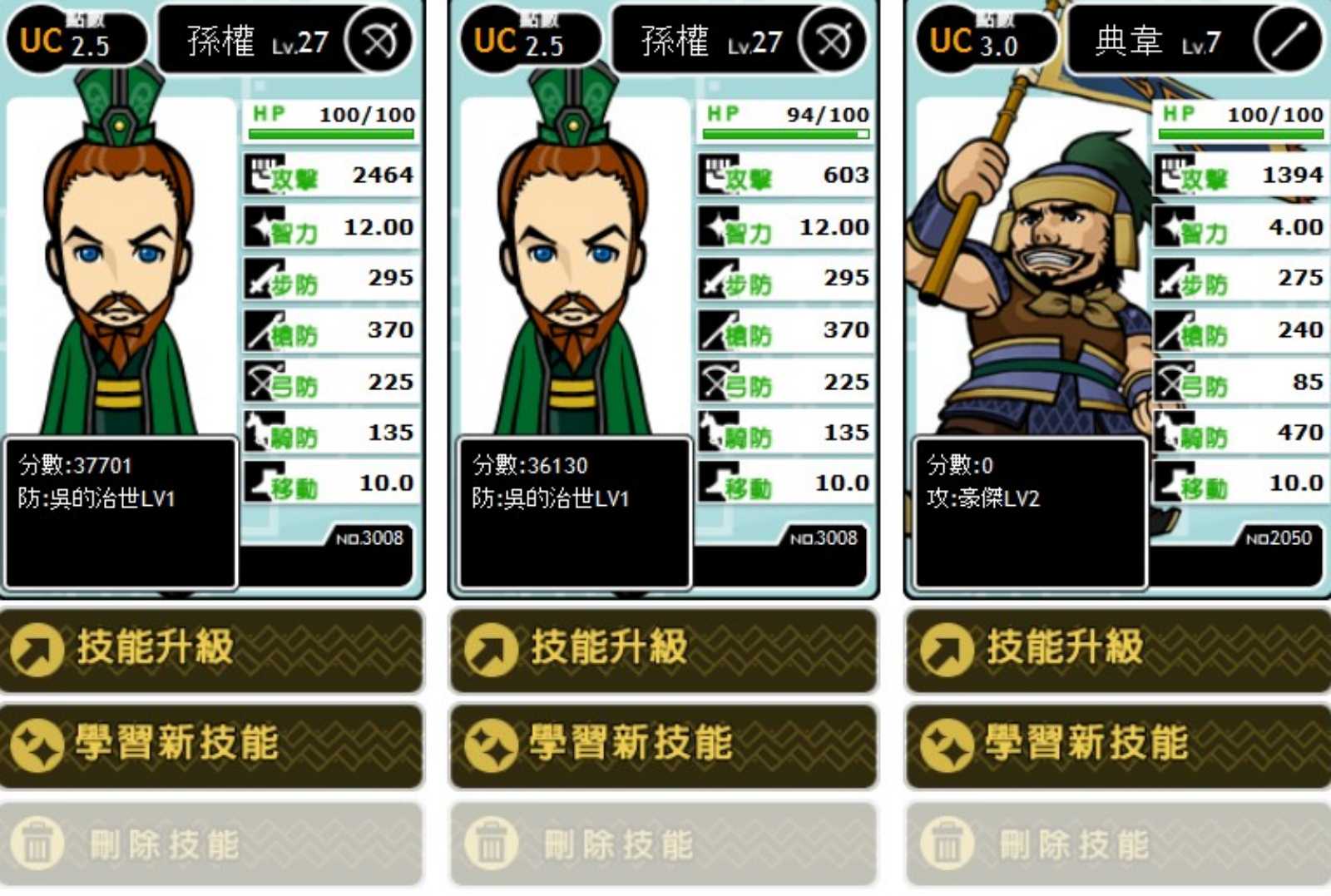
Task: Click 技能升級 button under first 孫權 card
Action: tap(212, 650)
